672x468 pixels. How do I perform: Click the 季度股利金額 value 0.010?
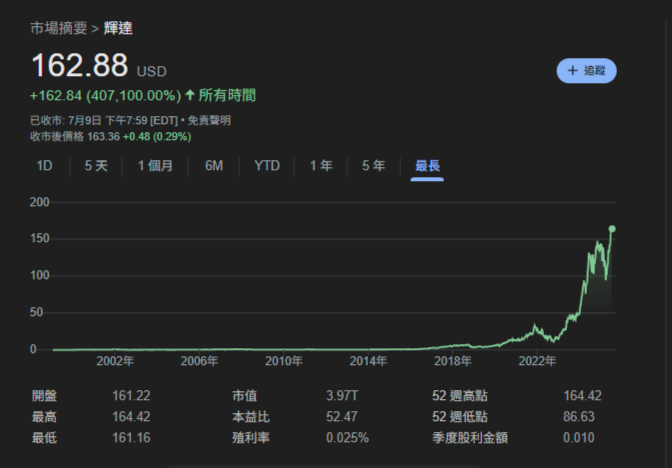(579, 438)
